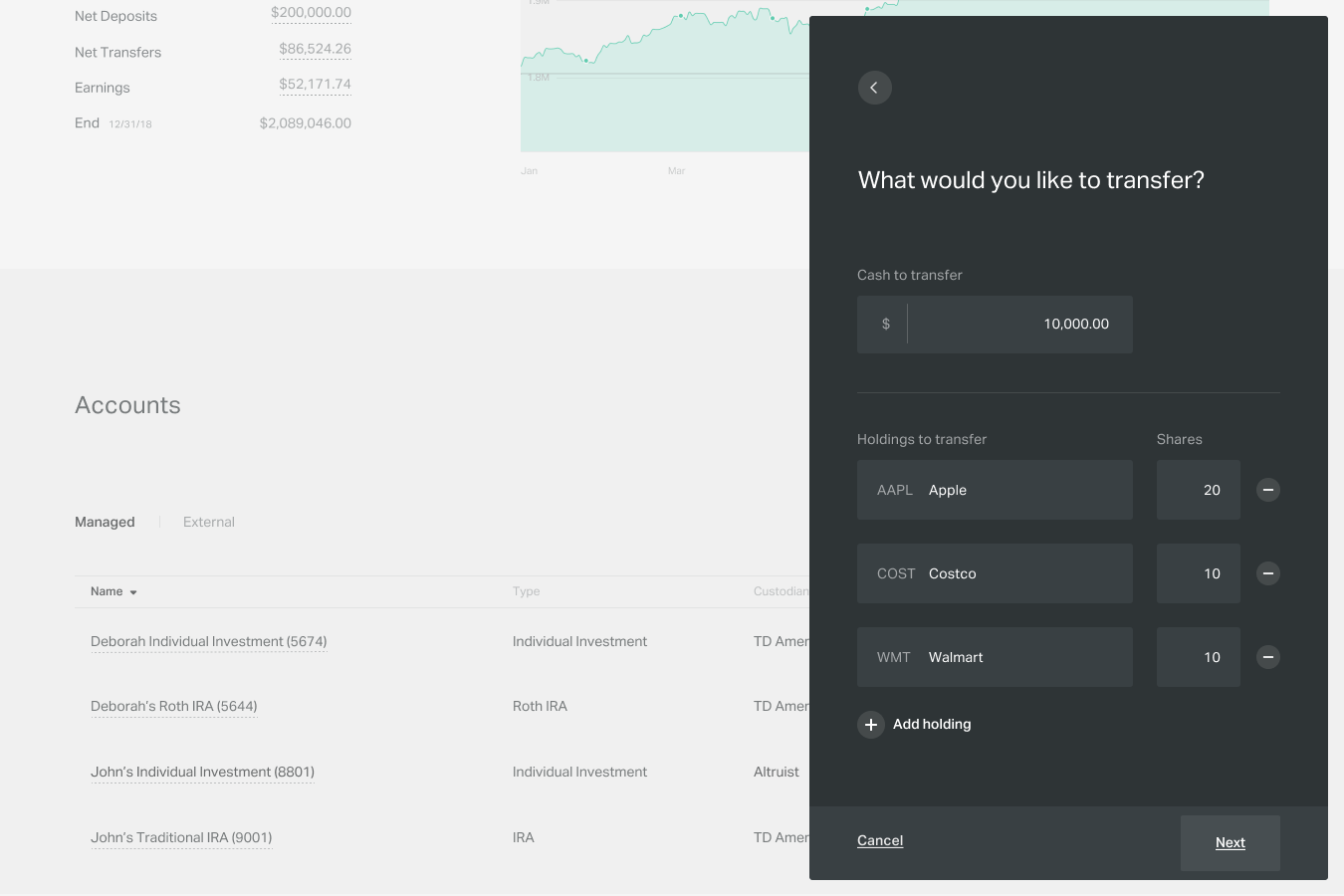Select Roth IRA type cell
Image resolution: width=1344 pixels, height=896 pixels.
click(540, 707)
